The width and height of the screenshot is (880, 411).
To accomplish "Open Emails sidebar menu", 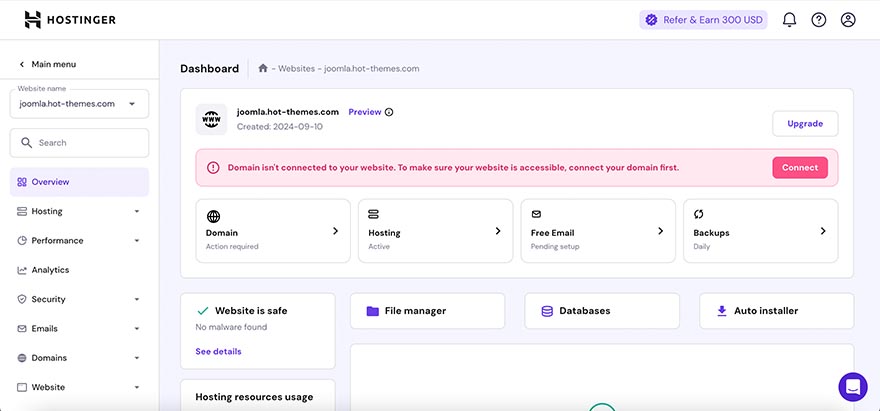I will point(79,328).
